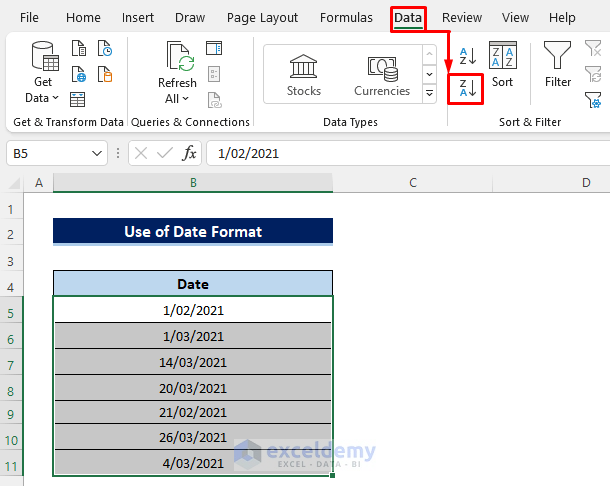Sort descending with the Z to A icon
This screenshot has width=610, height=486.
(x=468, y=88)
